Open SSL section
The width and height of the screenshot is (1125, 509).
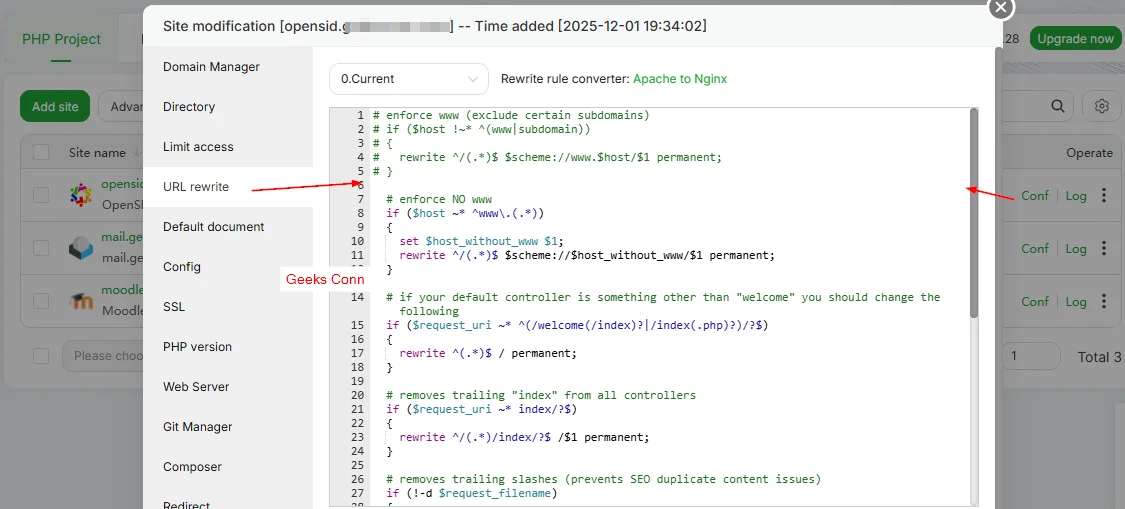click(x=174, y=307)
